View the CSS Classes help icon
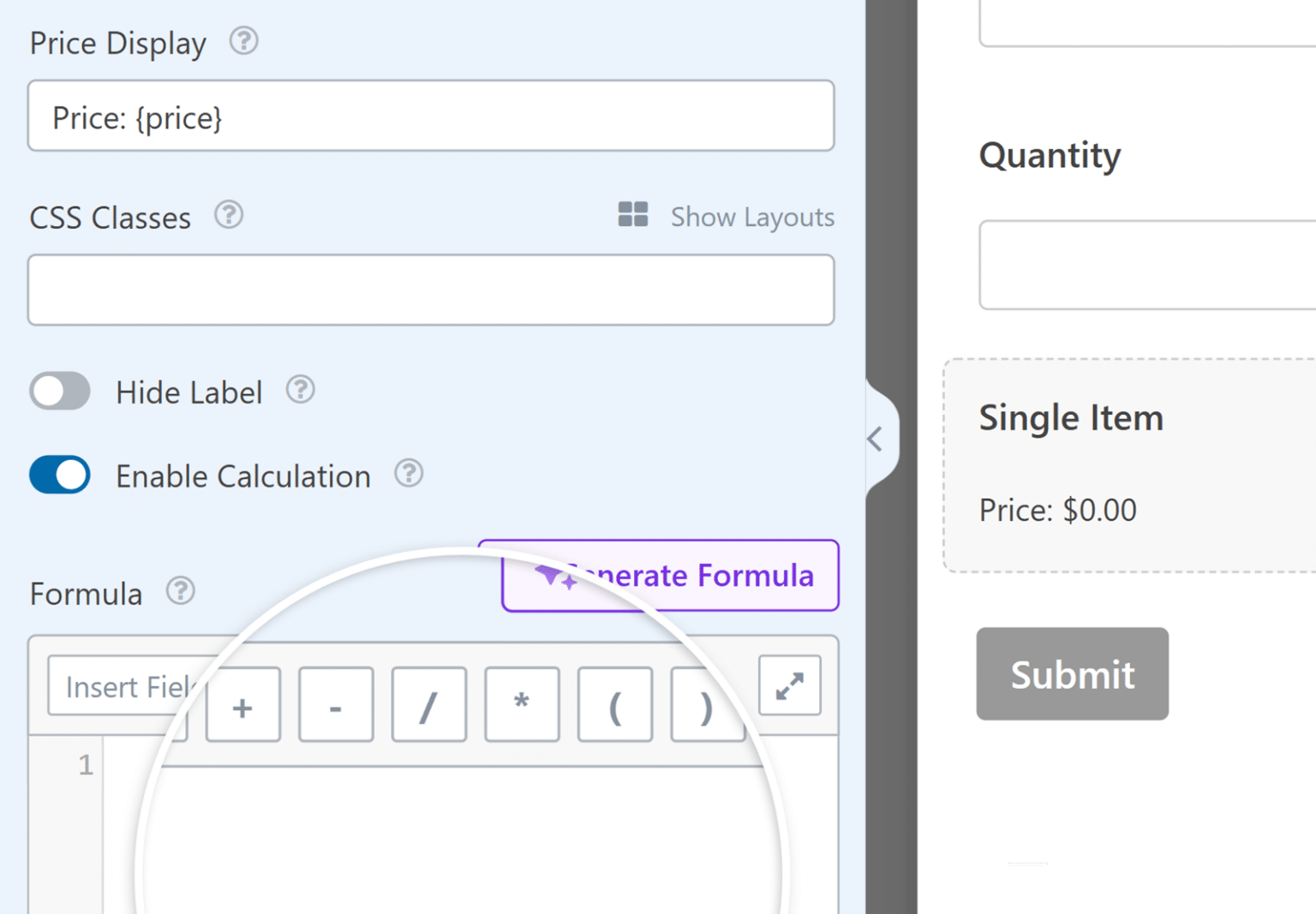The image size is (1316, 914). [228, 215]
